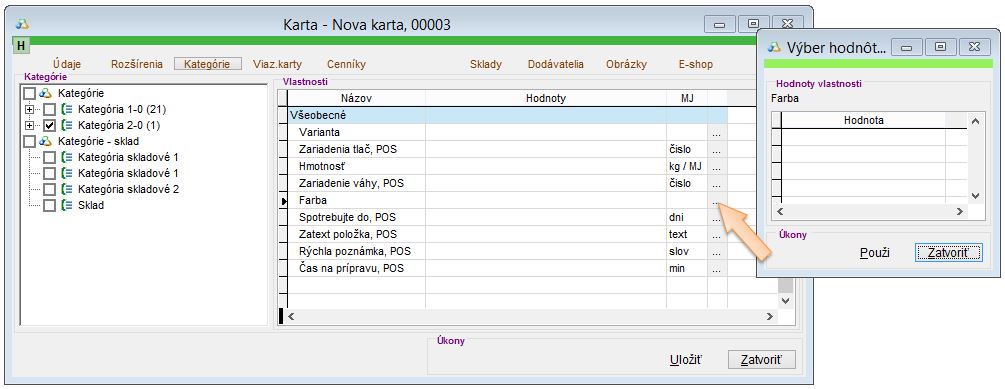Viewport: 1005px width, 389px height.
Task: Switch to the Cenníky tab
Action: pos(346,64)
